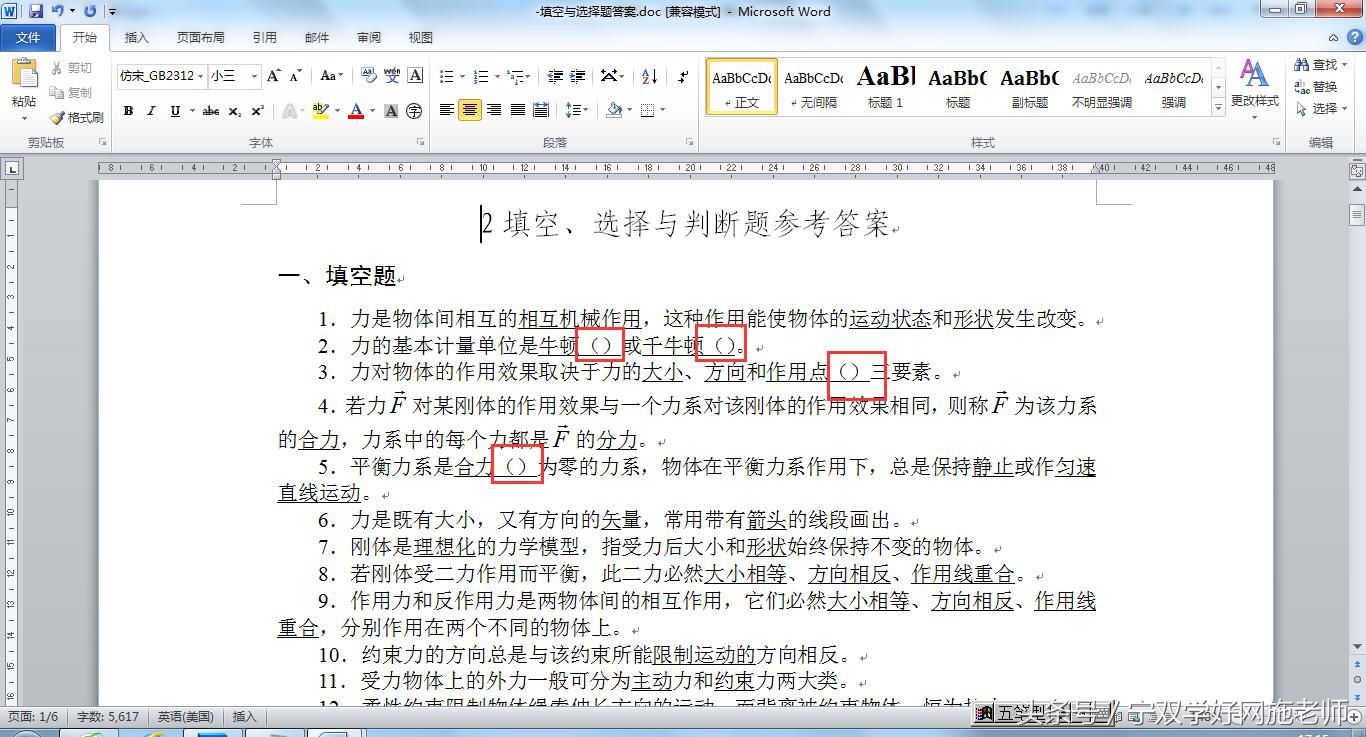Apply strikethrough formatting

click(211, 111)
